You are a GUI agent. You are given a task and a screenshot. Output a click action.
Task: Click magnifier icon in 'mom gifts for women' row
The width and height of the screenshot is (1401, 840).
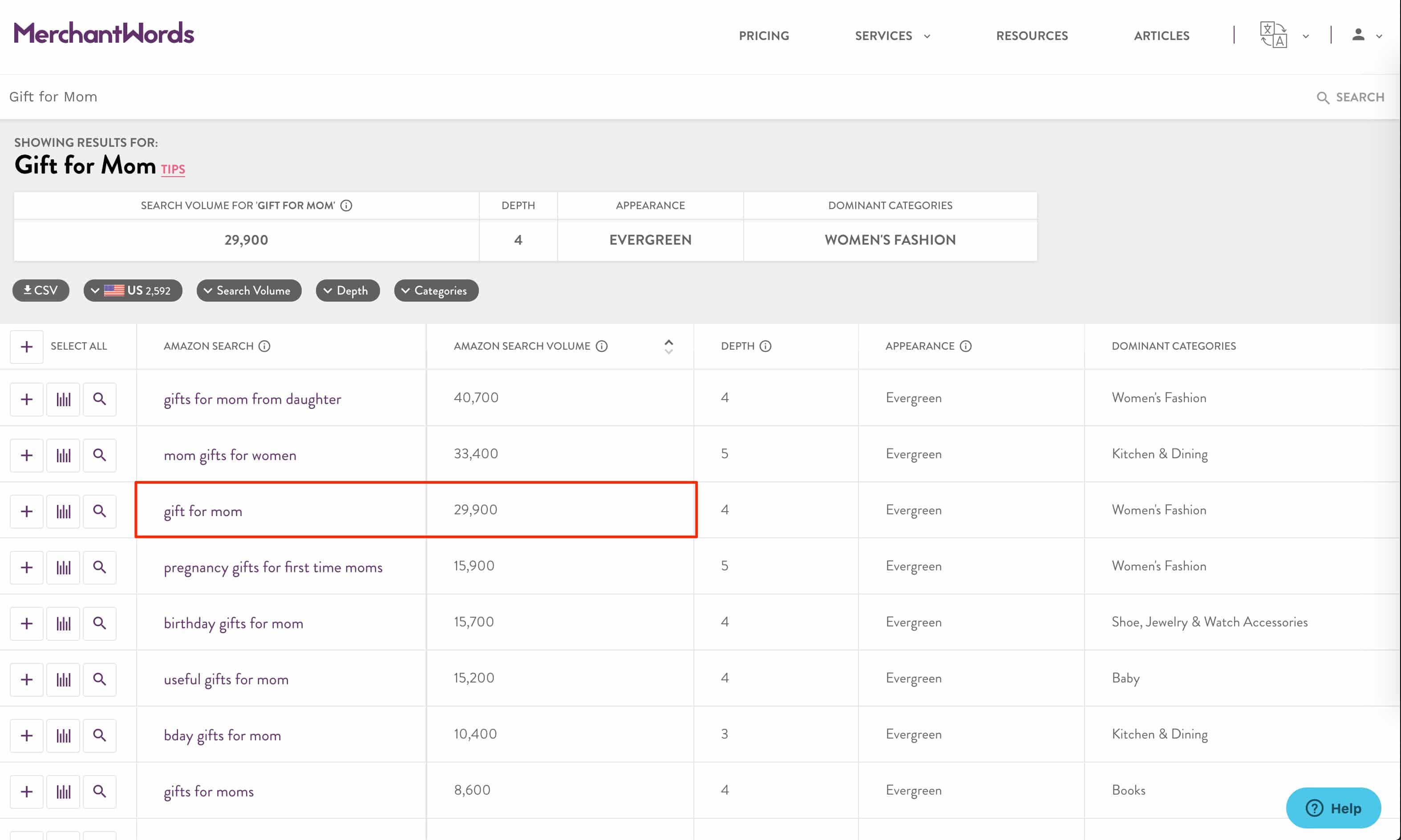[100, 455]
